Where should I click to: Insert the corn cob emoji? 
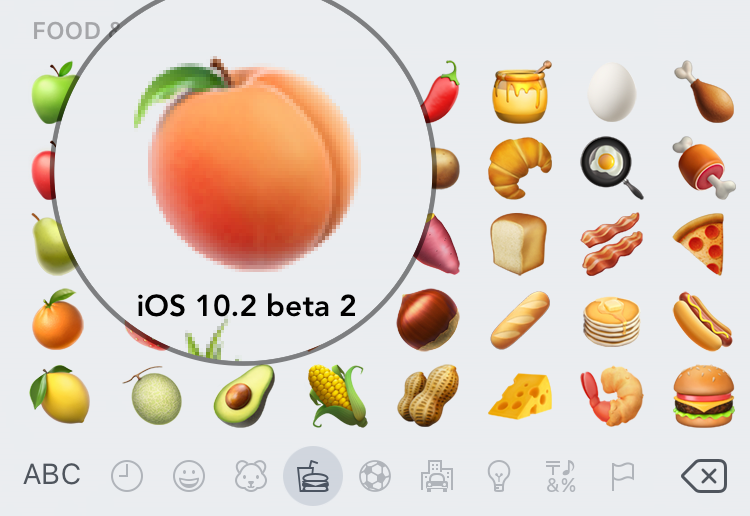pos(337,396)
